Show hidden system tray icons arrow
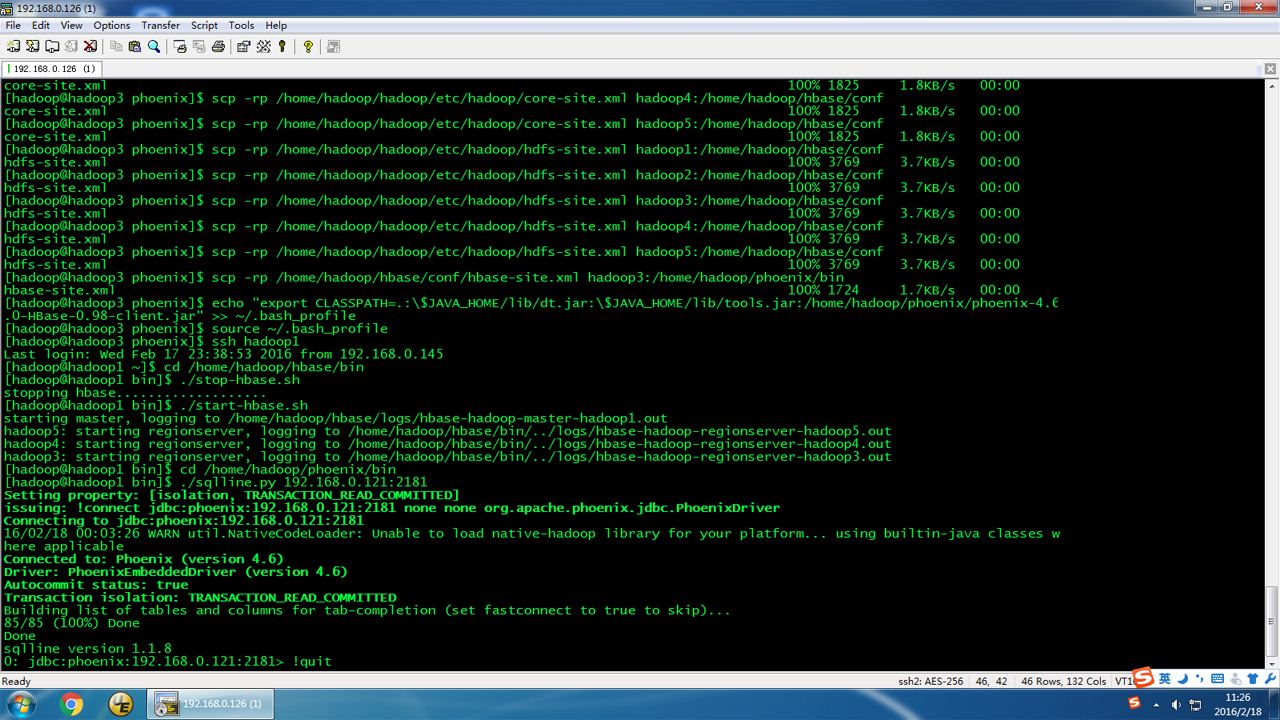This screenshot has height=720, width=1280. [1156, 705]
